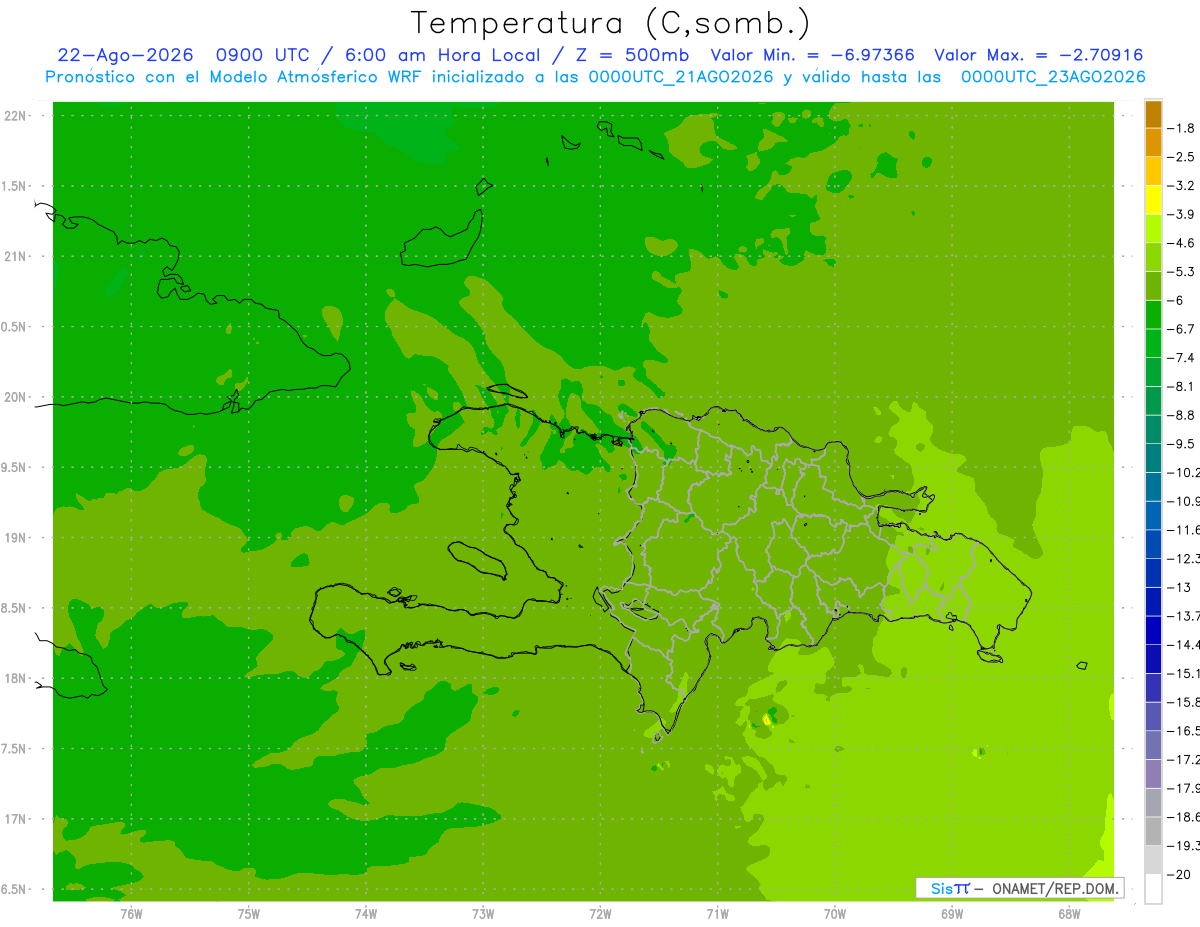Viewport: 1200px width, 927px height.
Task: Click the '-8.8' colorbar value
Action: (x=1181, y=415)
